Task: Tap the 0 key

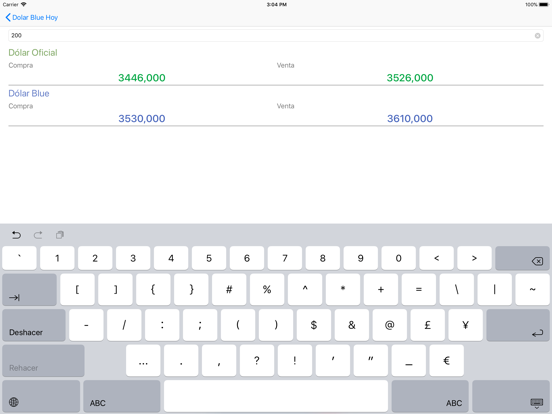Action: click(399, 258)
